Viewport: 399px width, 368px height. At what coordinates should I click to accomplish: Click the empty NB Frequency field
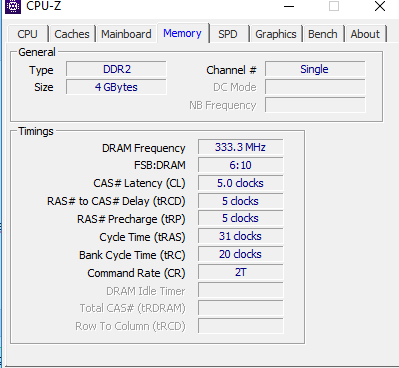pyautogui.click(x=315, y=105)
